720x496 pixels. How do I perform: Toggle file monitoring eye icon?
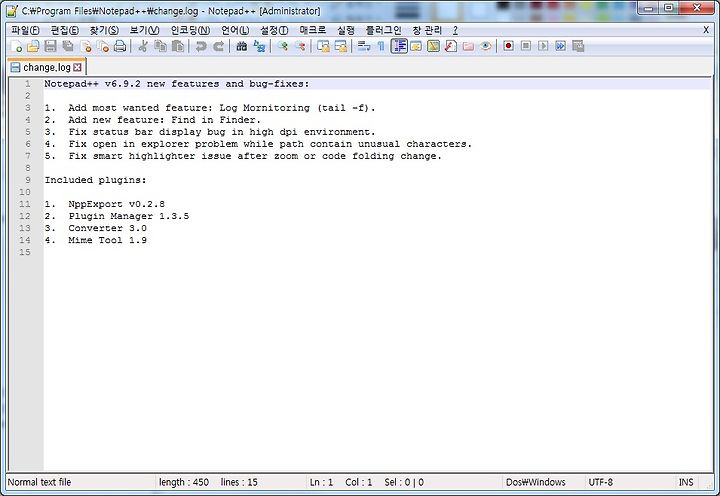pos(486,46)
